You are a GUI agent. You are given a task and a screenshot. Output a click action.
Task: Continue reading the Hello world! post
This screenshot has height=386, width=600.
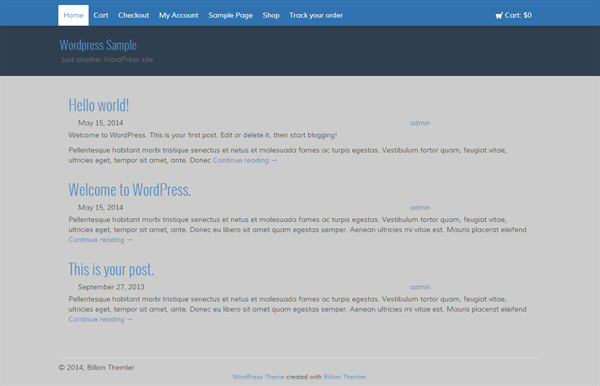(x=245, y=160)
